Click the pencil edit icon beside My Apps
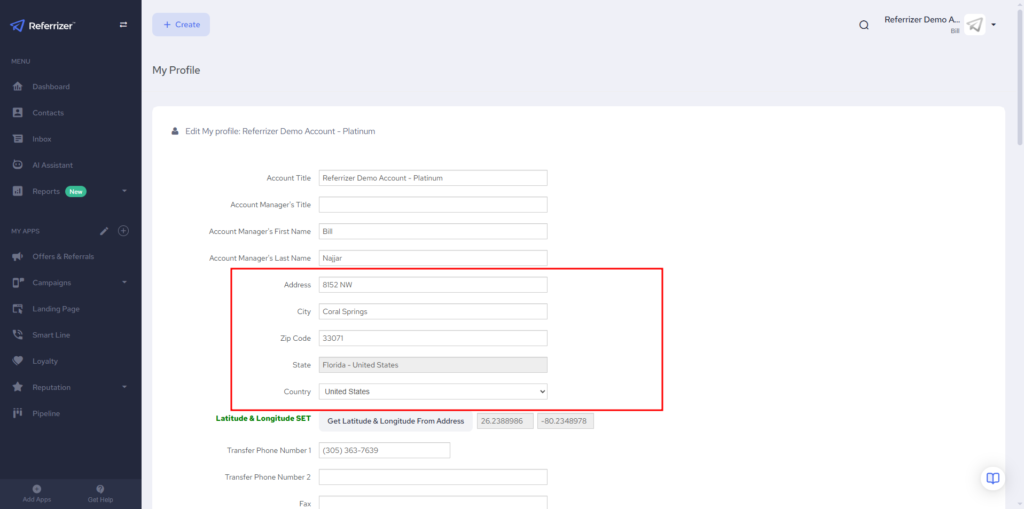This screenshot has height=509, width=1024. pos(104,231)
